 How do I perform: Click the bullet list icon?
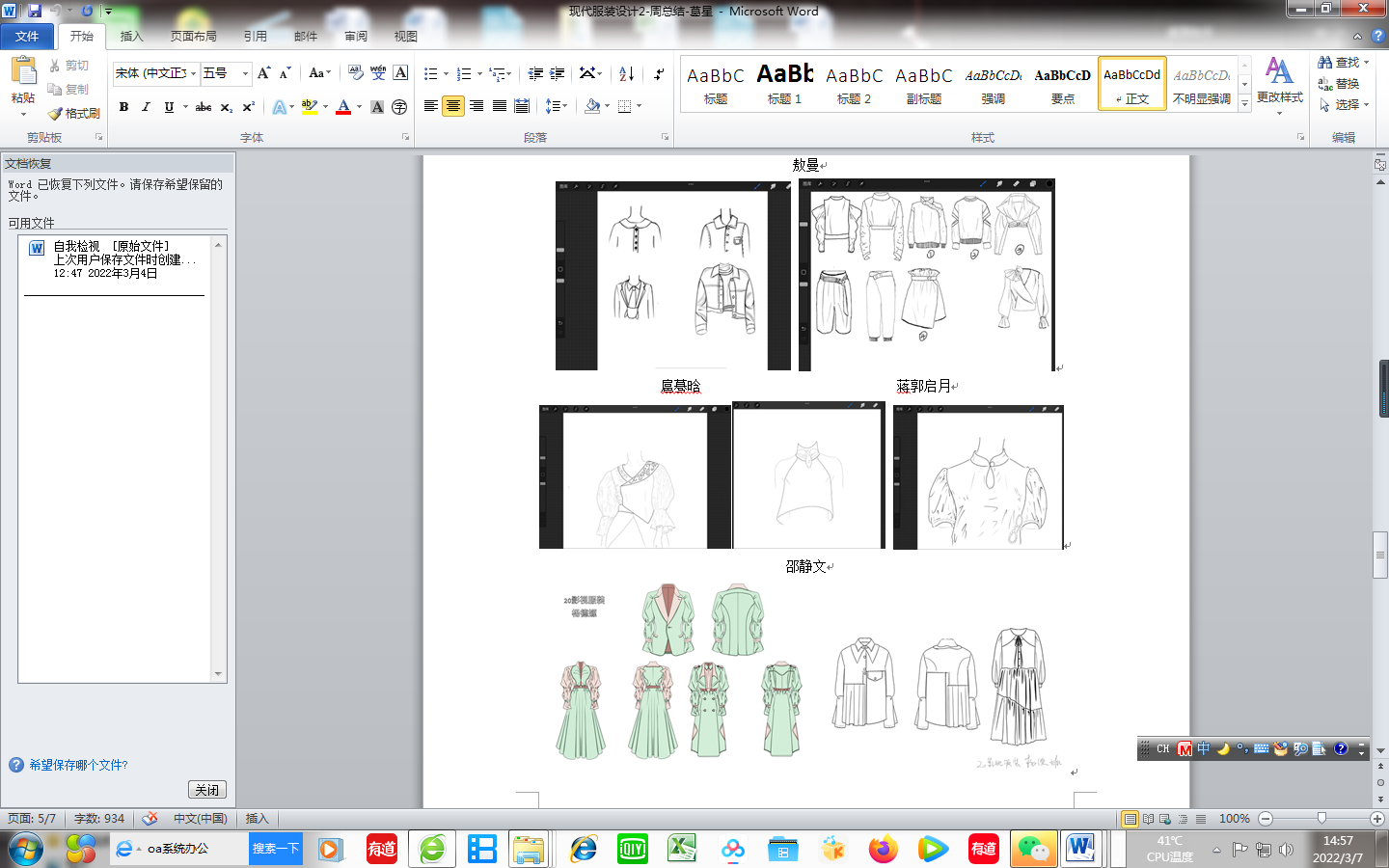(x=431, y=73)
